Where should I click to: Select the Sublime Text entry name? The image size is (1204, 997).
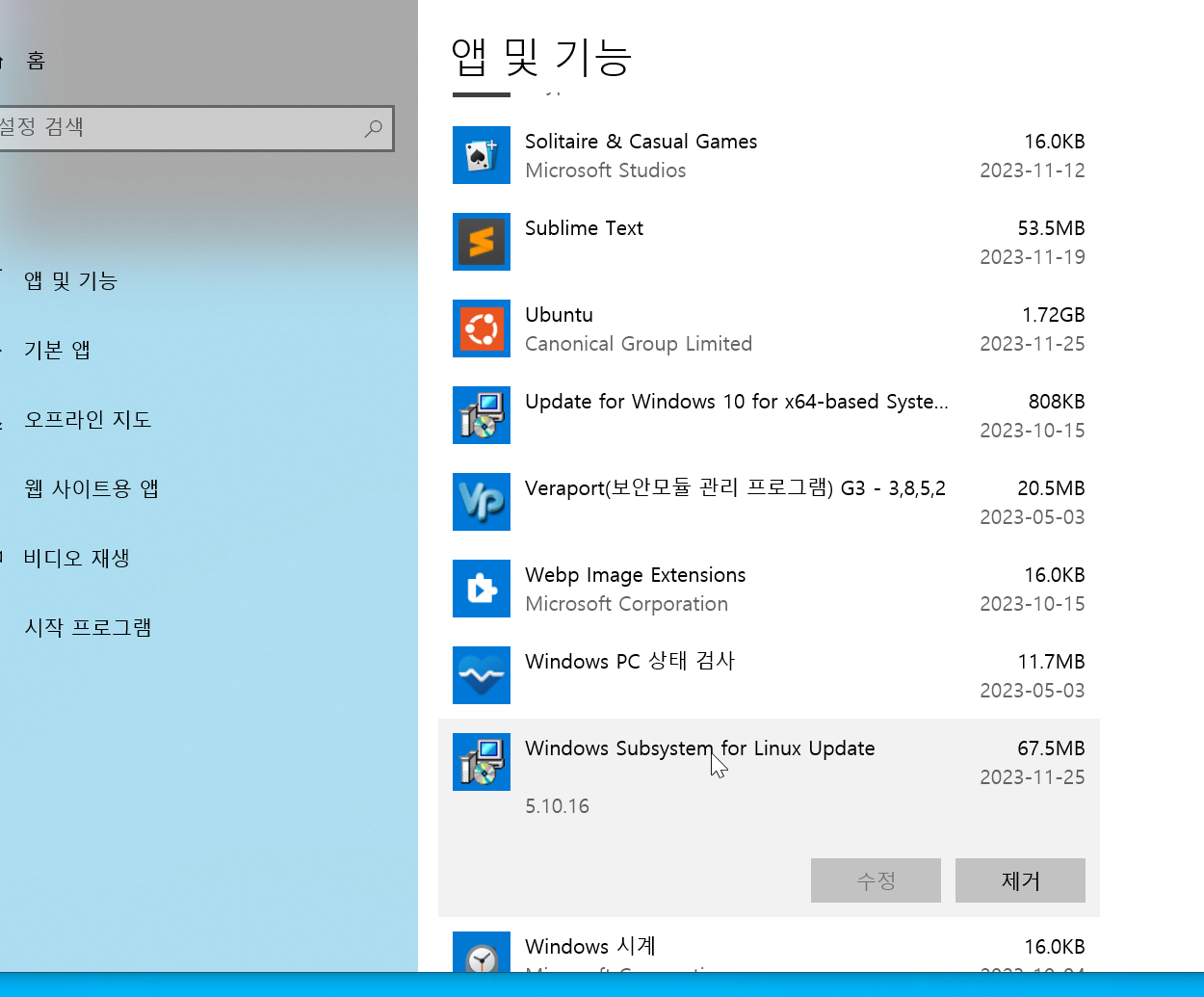(x=584, y=228)
